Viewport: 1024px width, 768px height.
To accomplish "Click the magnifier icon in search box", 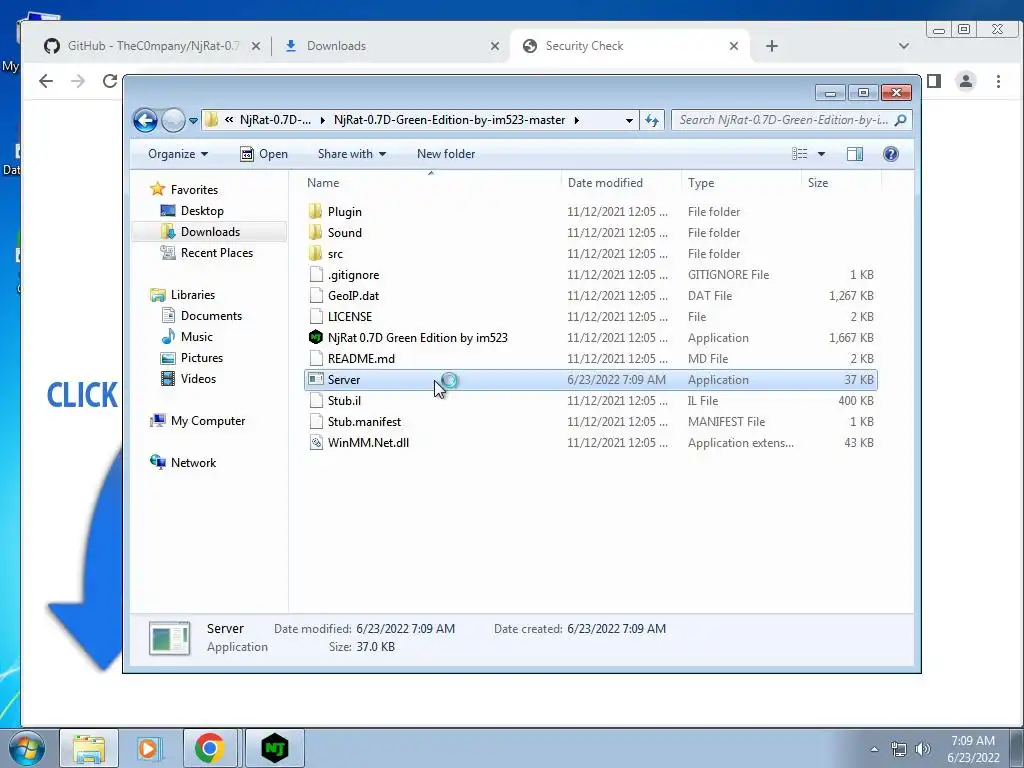I will pos(901,120).
